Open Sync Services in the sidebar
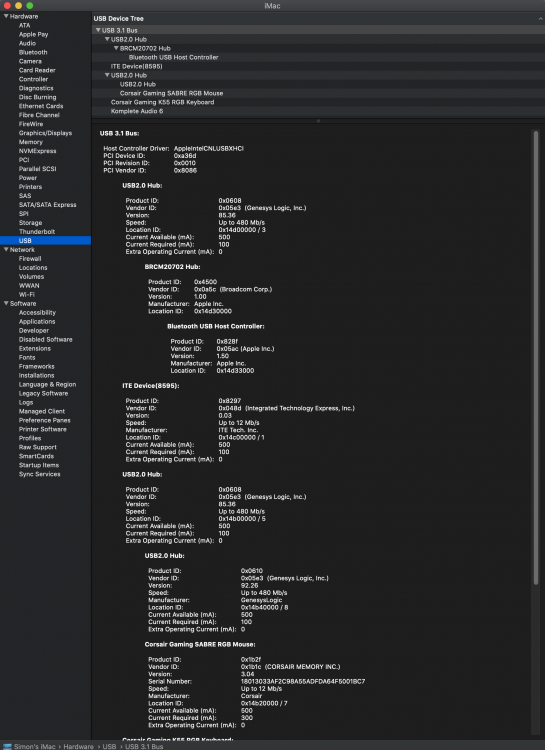545x750 pixels. tap(39, 474)
